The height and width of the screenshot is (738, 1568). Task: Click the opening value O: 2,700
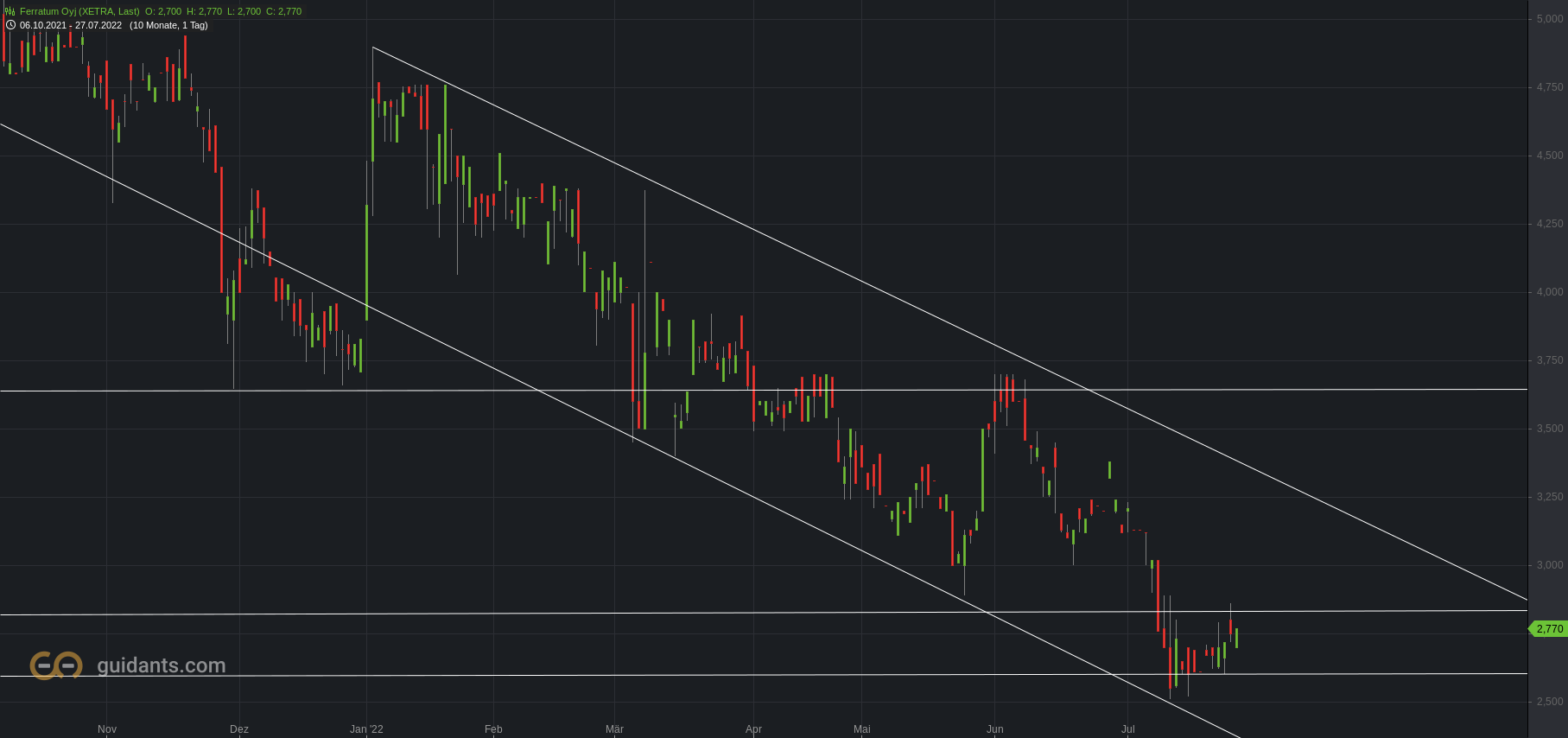pos(164,11)
